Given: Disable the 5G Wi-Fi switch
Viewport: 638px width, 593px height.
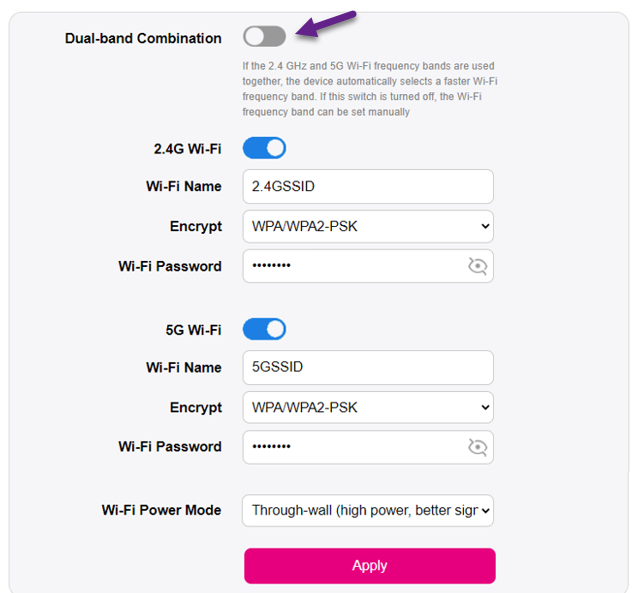Looking at the screenshot, I should [264, 329].
